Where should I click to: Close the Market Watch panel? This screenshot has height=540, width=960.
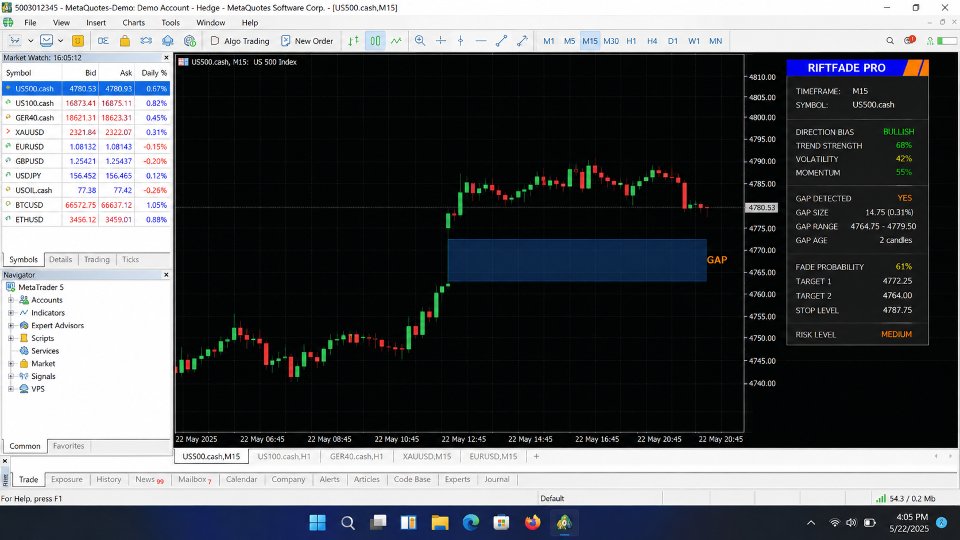point(166,58)
